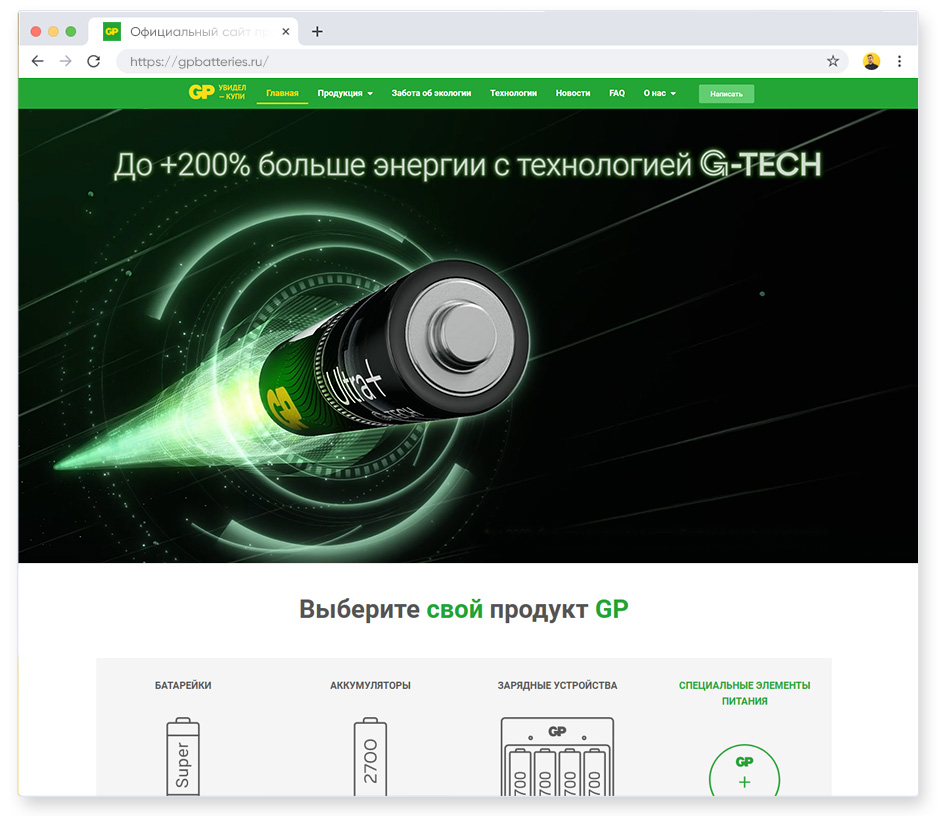This screenshot has height=816, width=938.
Task: Click the Написать button
Action: 726,94
